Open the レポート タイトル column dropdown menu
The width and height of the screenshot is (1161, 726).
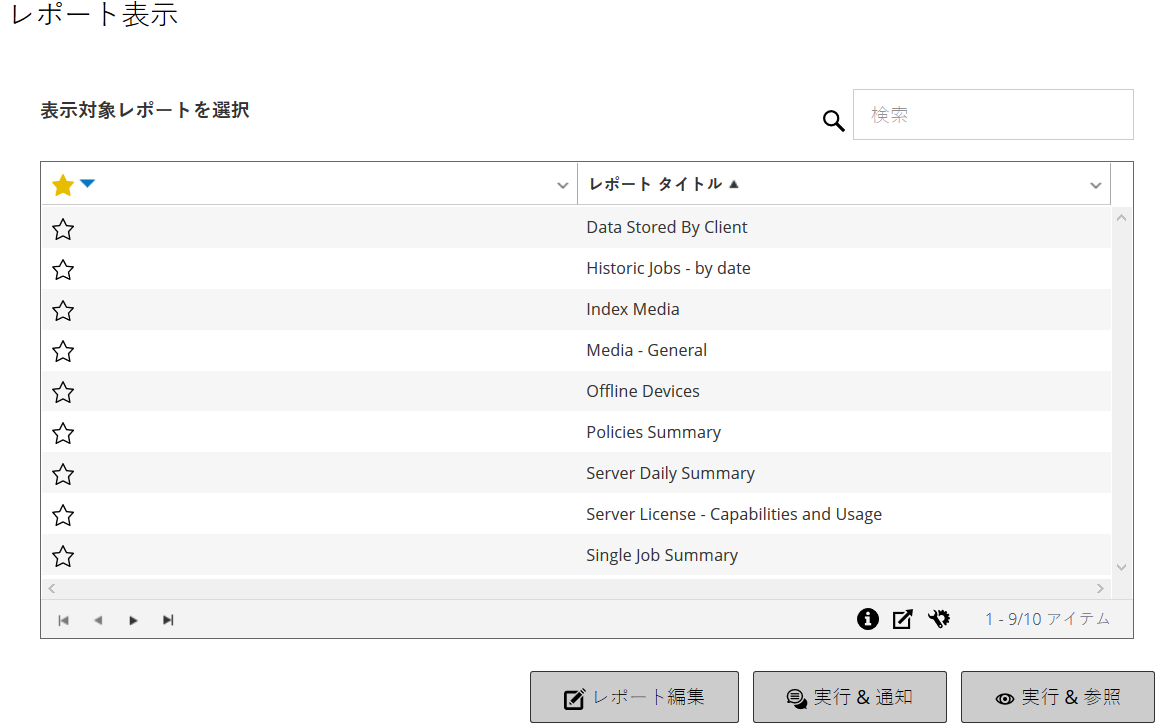pyautogui.click(x=1095, y=185)
